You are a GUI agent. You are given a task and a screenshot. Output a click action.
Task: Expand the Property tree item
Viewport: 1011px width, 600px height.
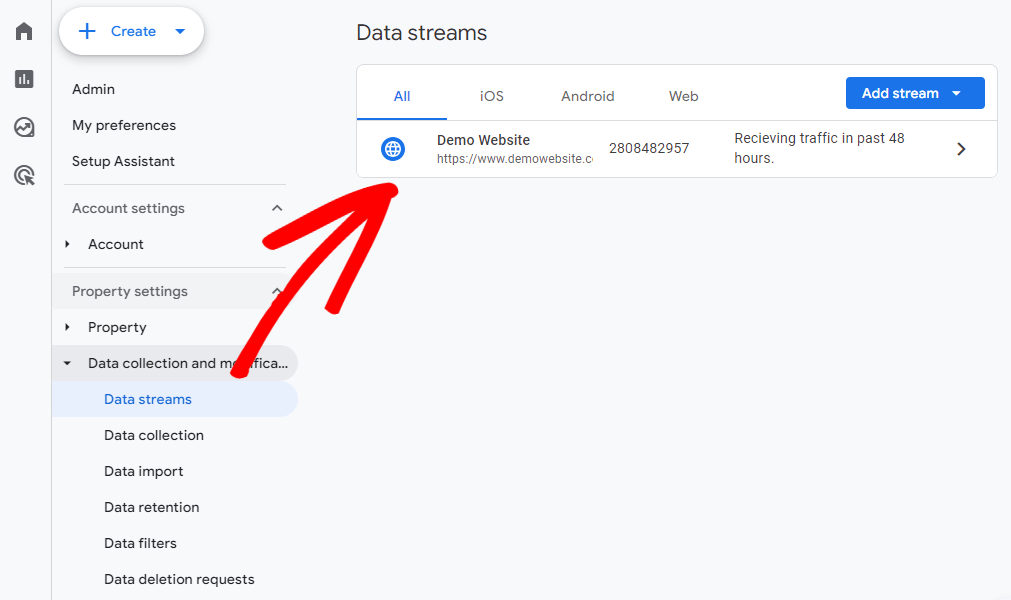click(67, 327)
